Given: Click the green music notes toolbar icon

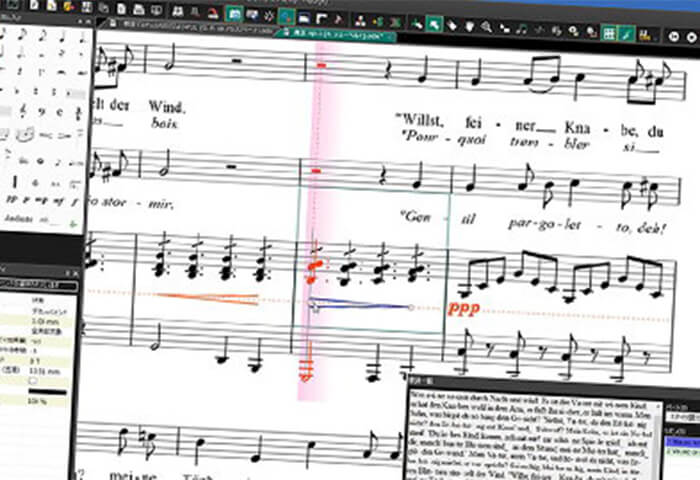Looking at the screenshot, I should pos(521,29).
